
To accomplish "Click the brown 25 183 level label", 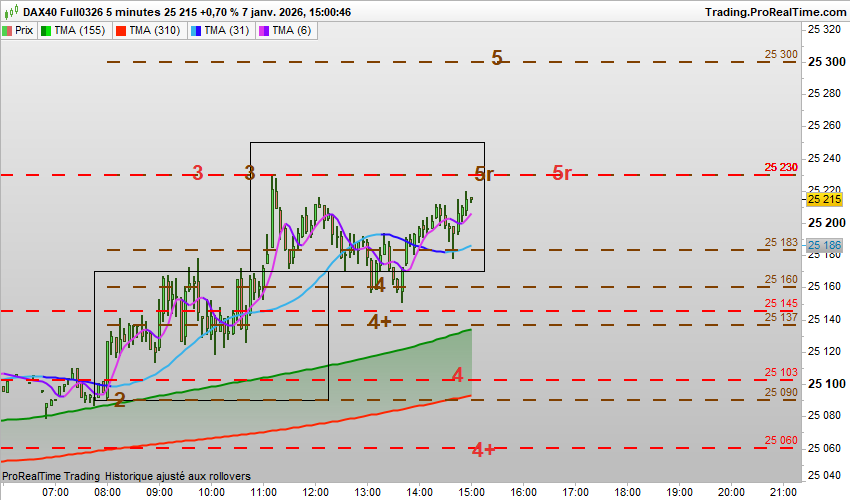I will pyautogui.click(x=781, y=242).
